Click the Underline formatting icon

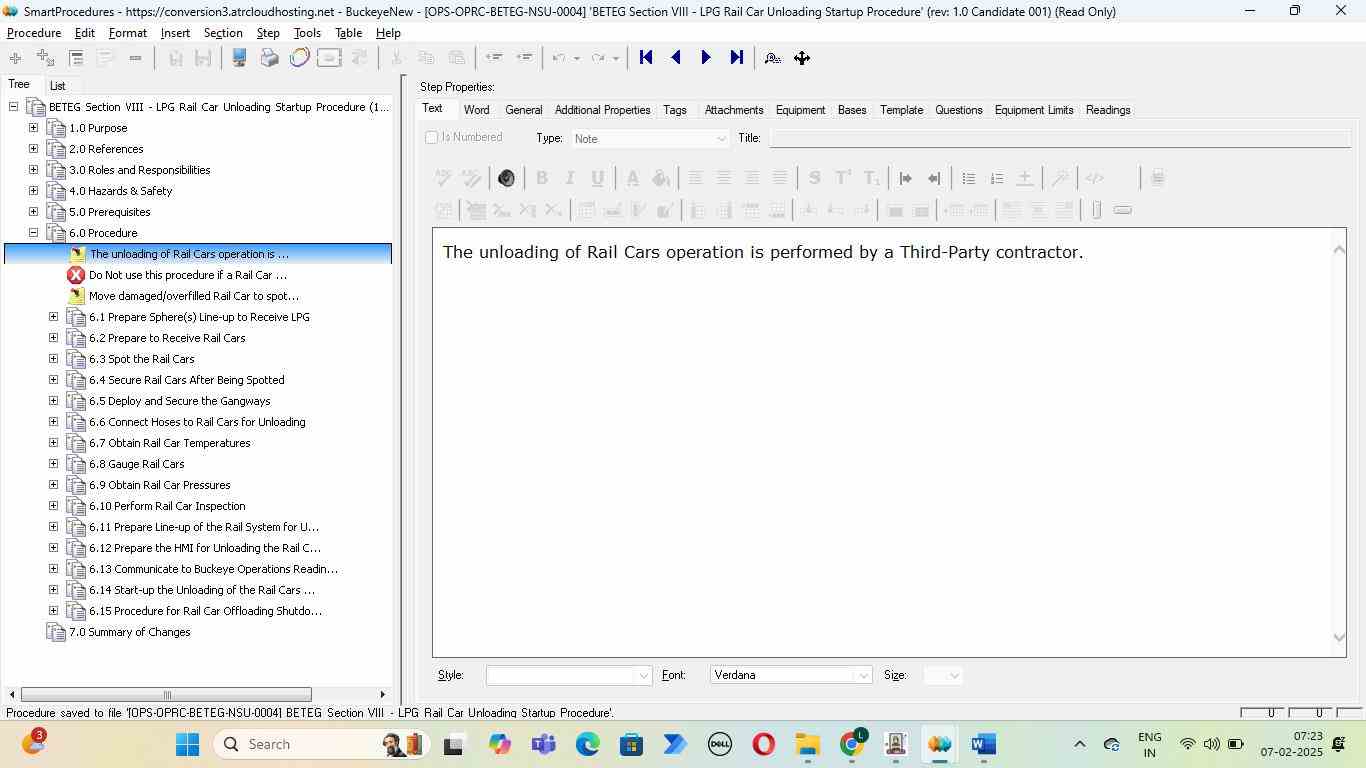pyautogui.click(x=597, y=178)
